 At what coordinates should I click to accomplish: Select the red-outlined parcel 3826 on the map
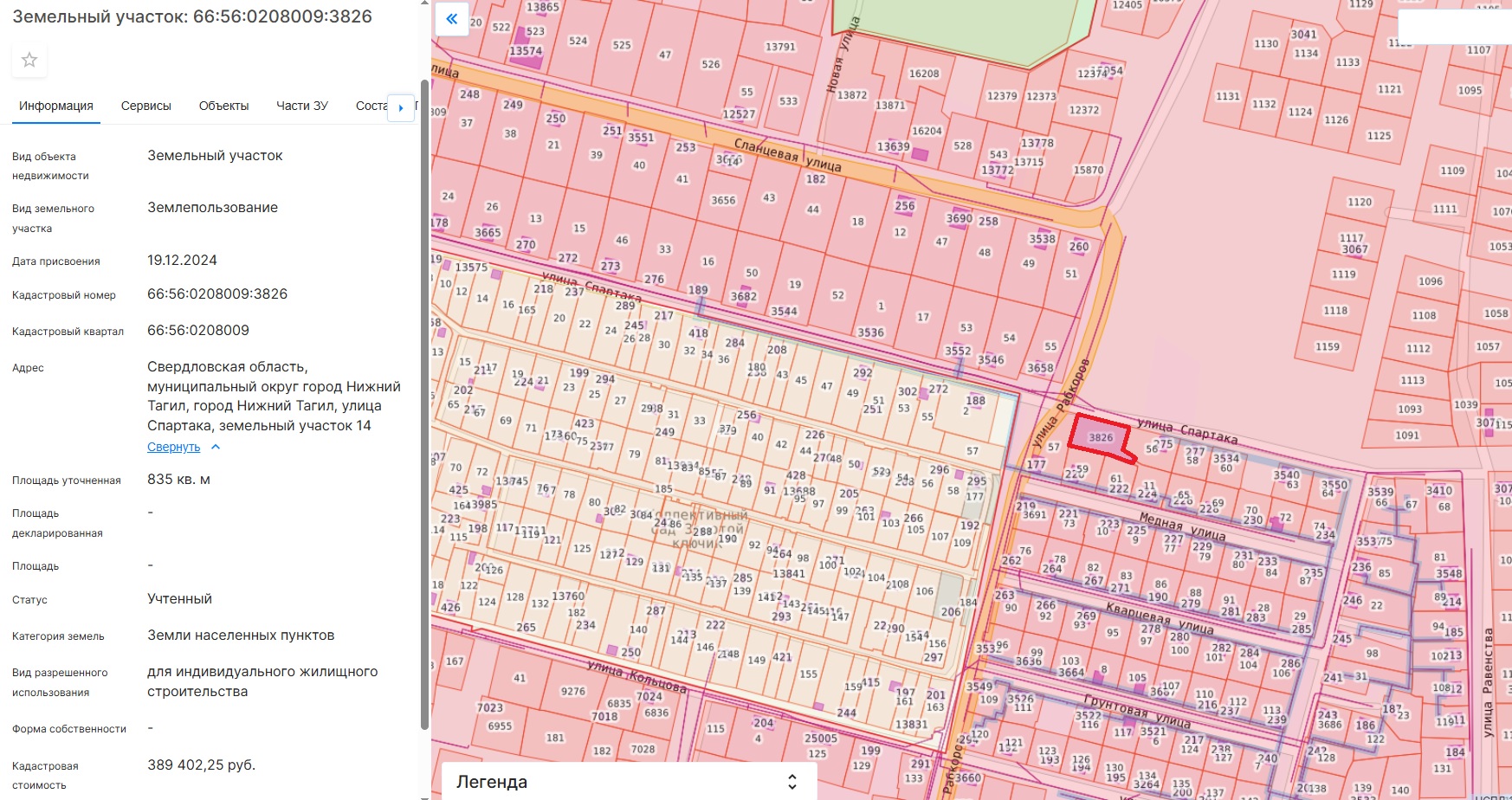click(x=1100, y=437)
